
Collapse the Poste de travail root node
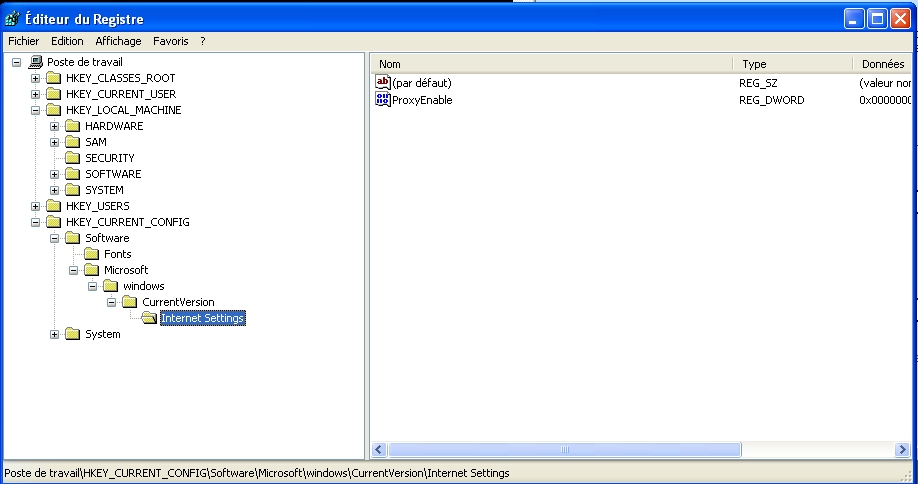16,62
